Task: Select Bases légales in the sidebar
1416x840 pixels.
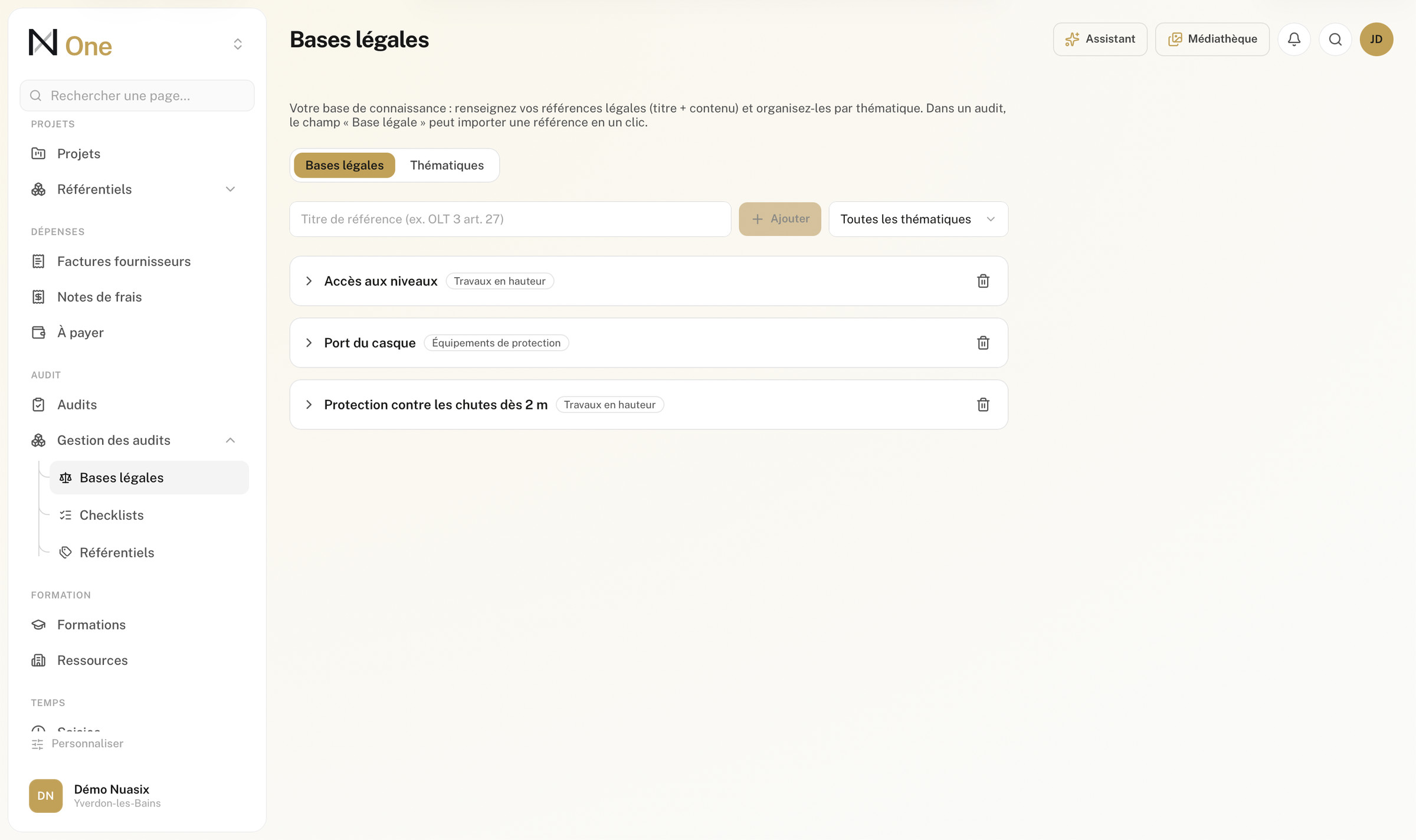Action: [149, 478]
